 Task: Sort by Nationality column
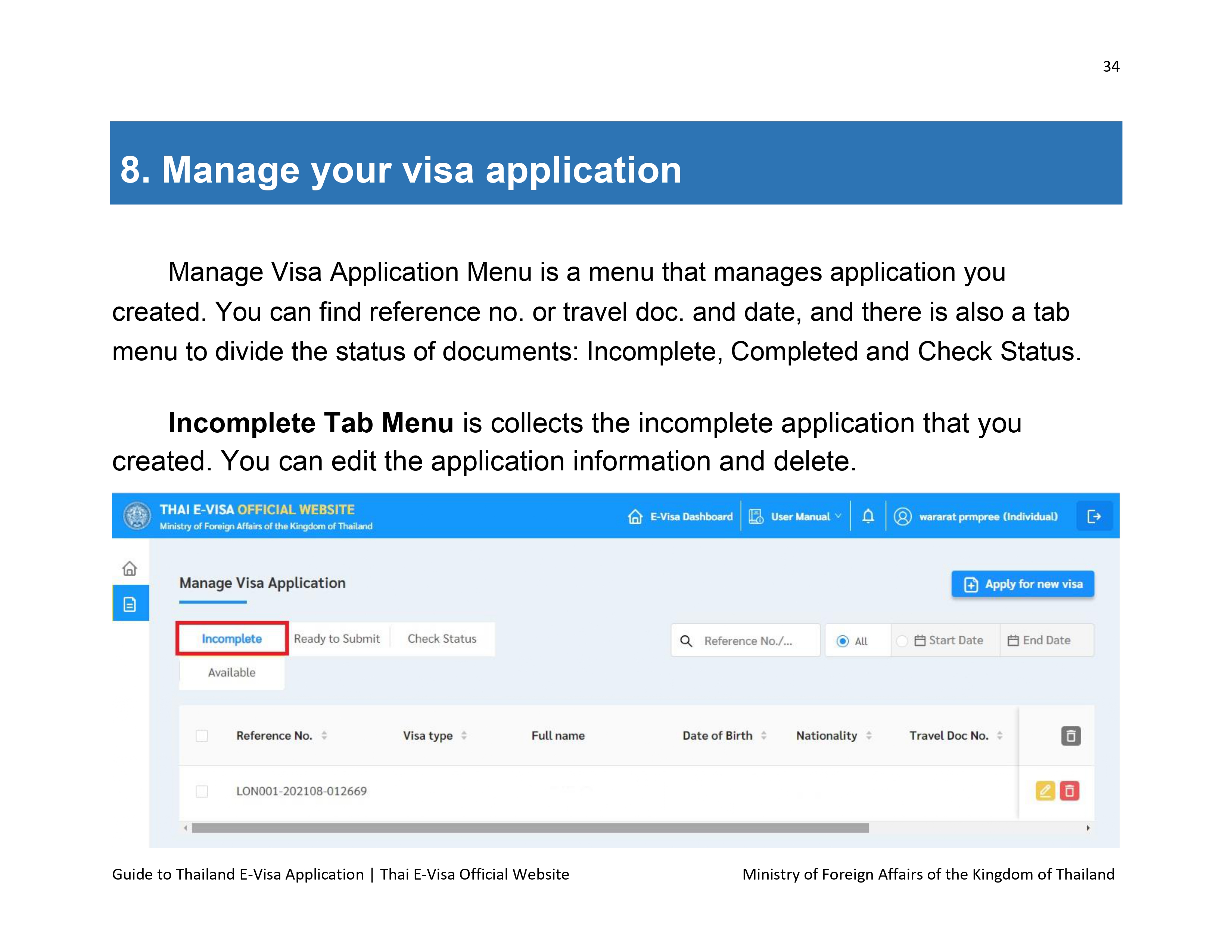[x=869, y=735]
